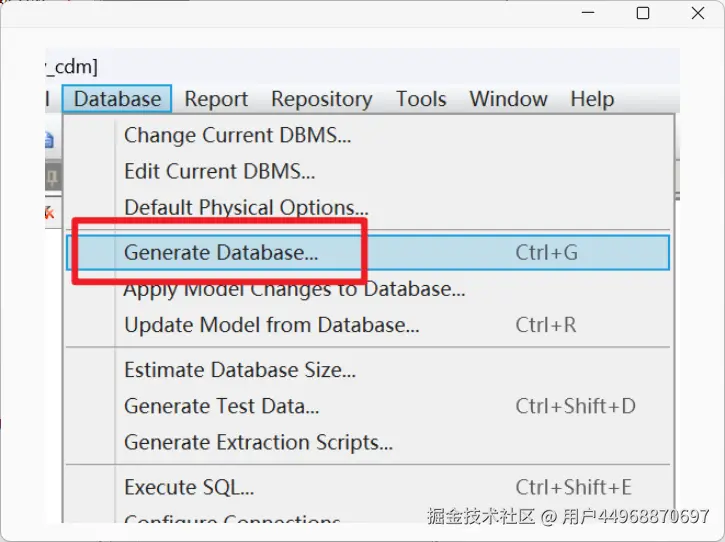Choose Update Model from Database

pyautogui.click(x=271, y=325)
